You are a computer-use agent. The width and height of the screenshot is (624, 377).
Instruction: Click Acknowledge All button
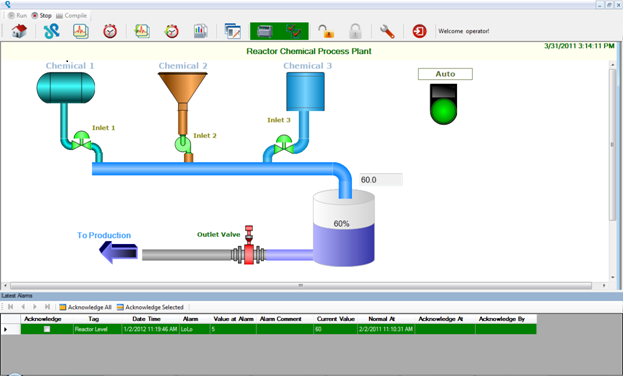pyautogui.click(x=85, y=307)
